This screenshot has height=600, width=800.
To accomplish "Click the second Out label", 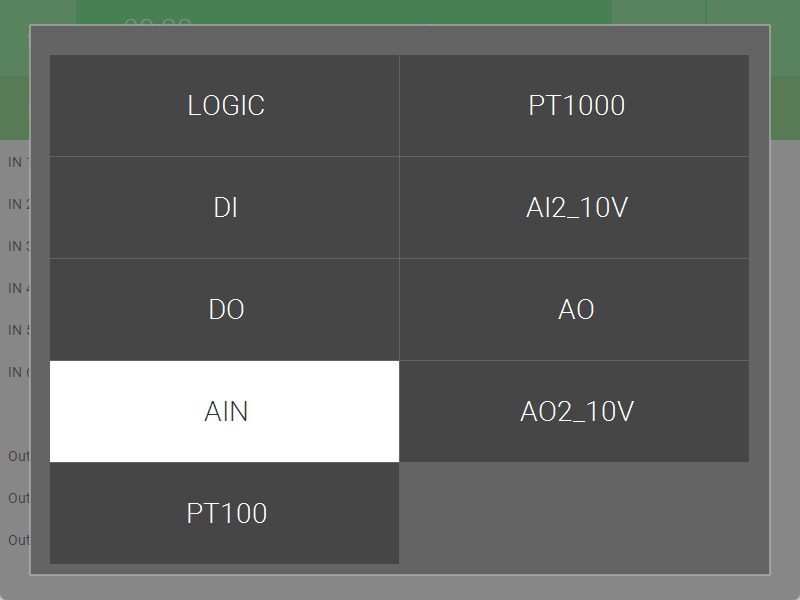I will tap(18, 498).
